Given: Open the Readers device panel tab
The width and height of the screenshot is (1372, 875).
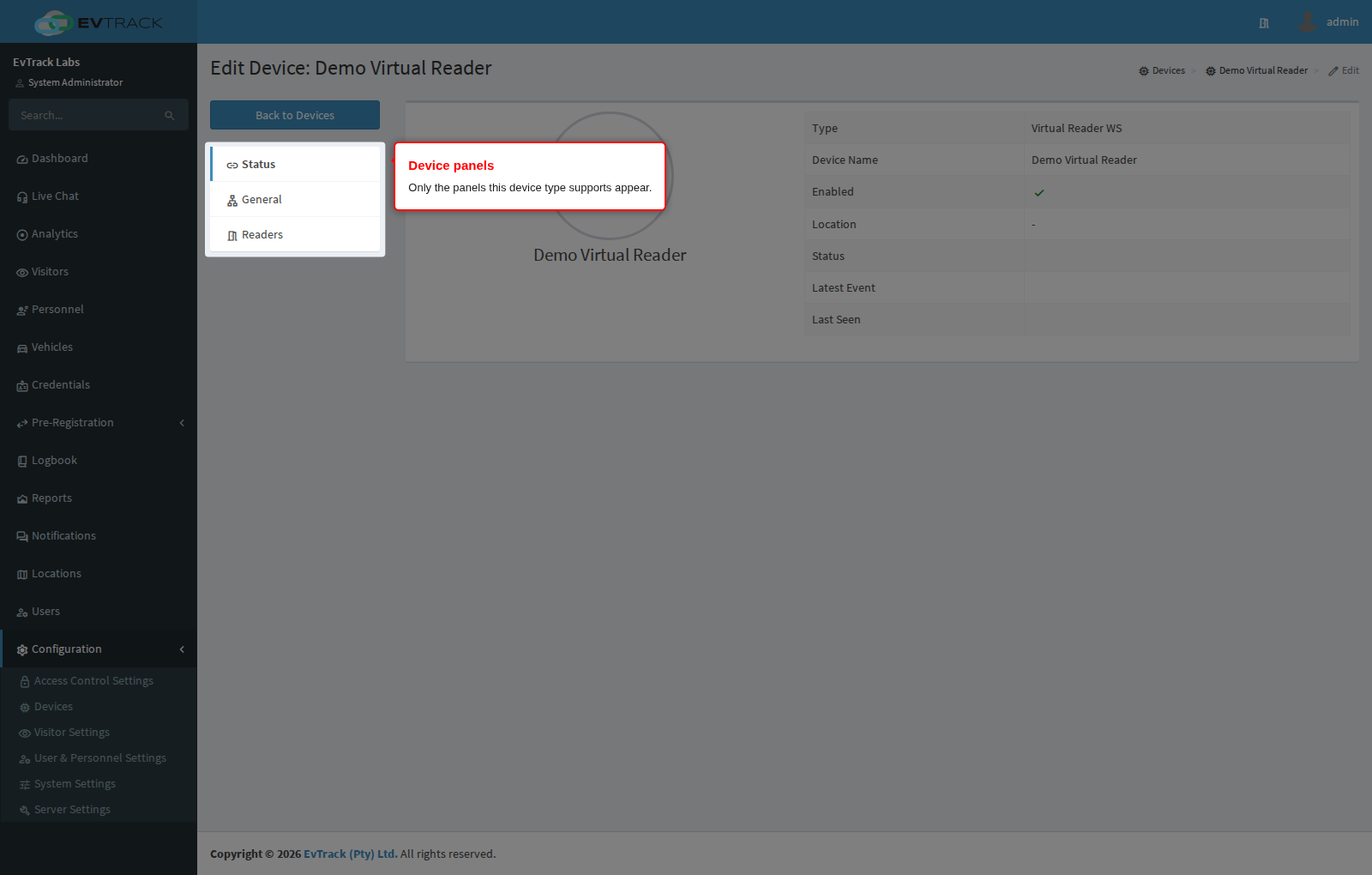Looking at the screenshot, I should click(295, 235).
